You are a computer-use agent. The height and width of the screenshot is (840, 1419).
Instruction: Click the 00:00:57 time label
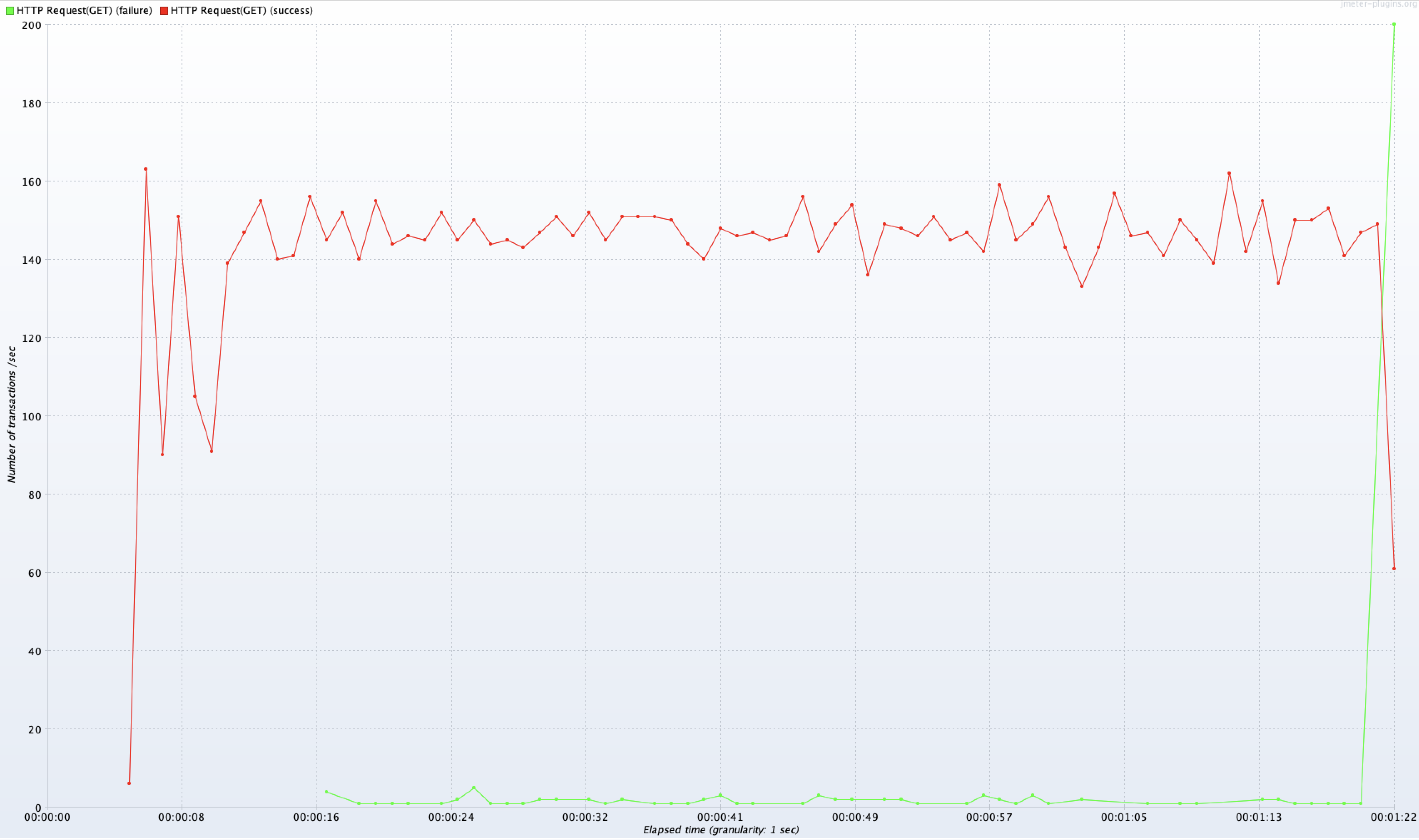coord(989,818)
